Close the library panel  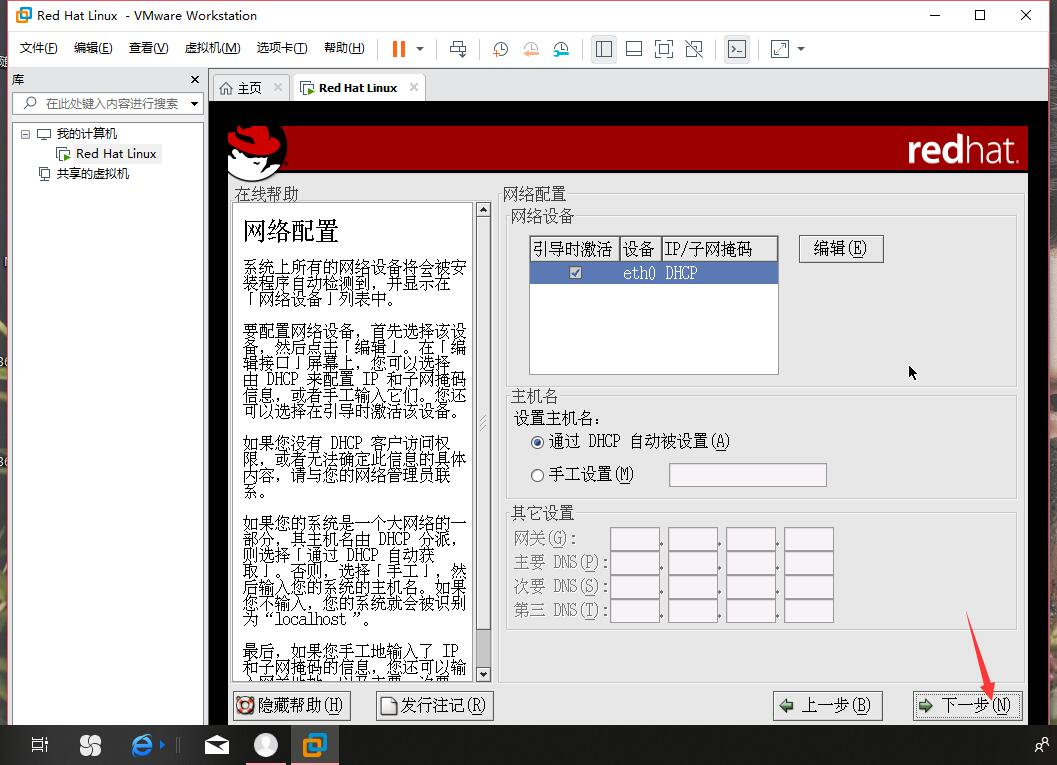click(195, 80)
